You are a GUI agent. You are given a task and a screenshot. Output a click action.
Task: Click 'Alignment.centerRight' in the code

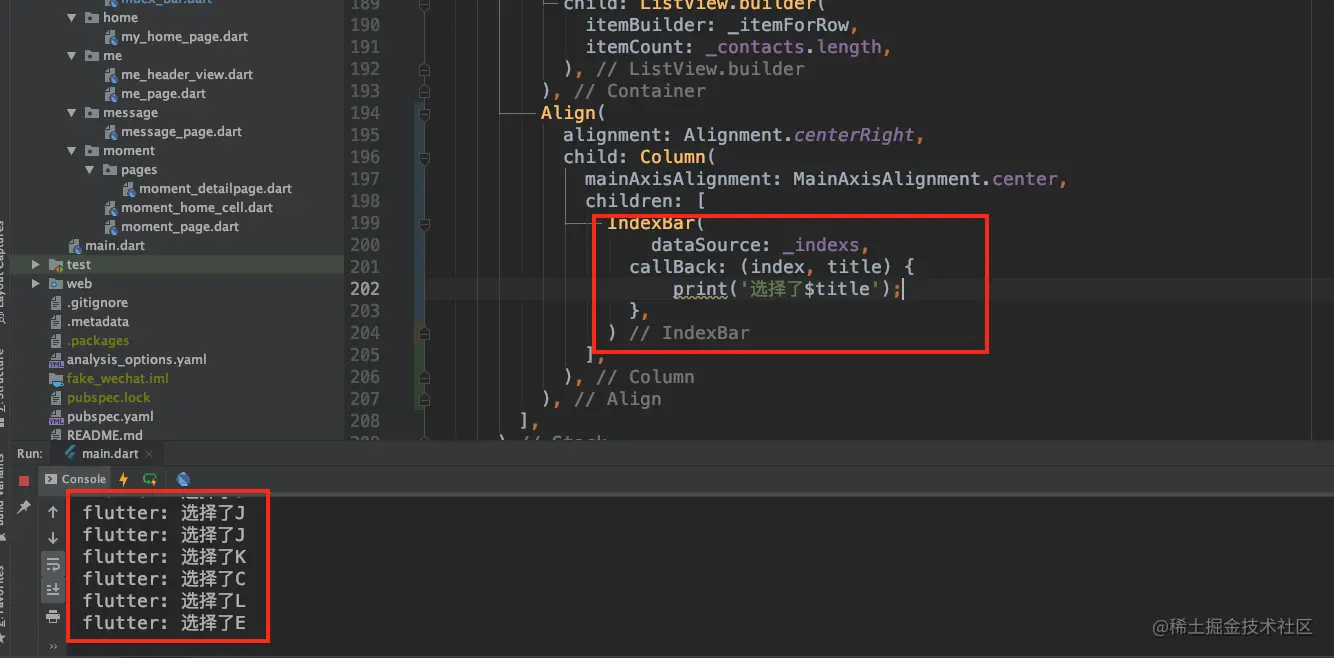click(799, 135)
